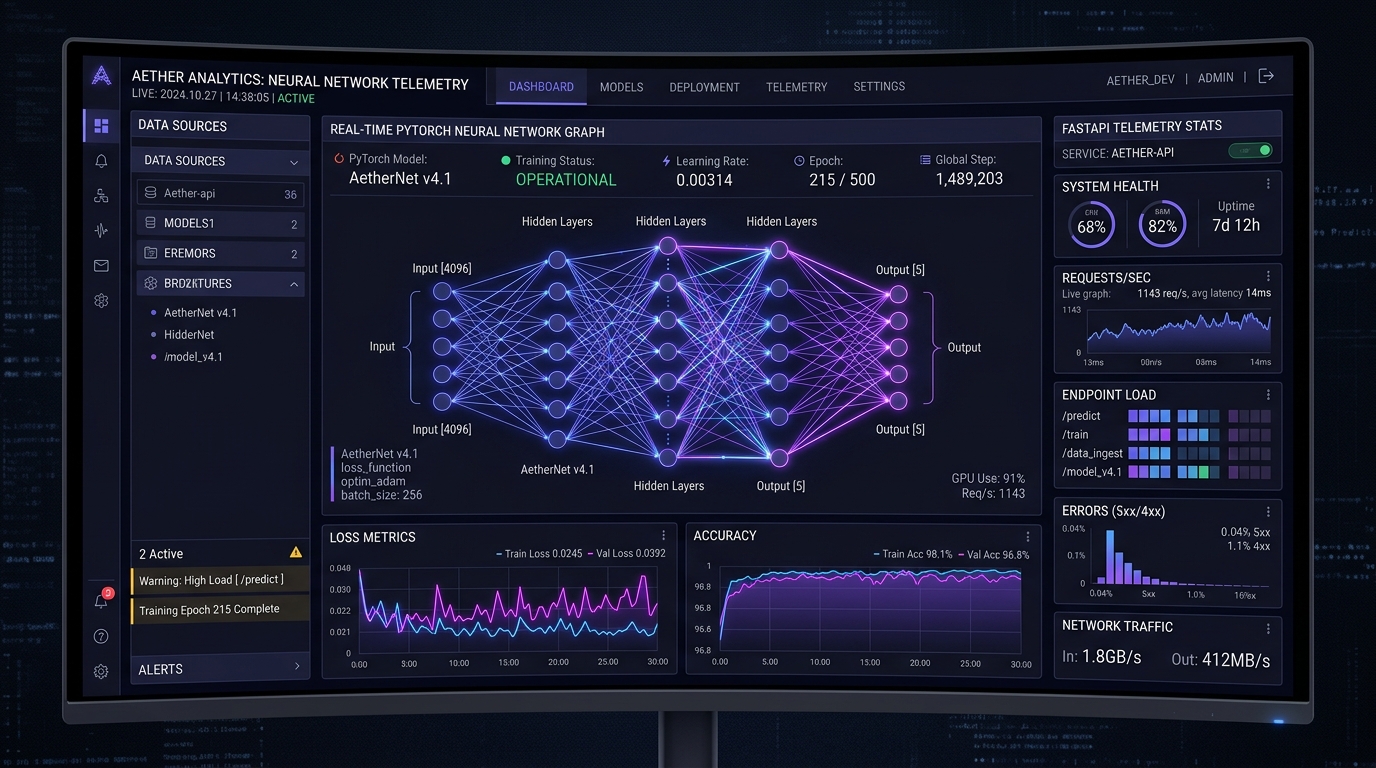Select AetherNet v4.1 in the sidebar list
1376x768 pixels.
[200, 313]
